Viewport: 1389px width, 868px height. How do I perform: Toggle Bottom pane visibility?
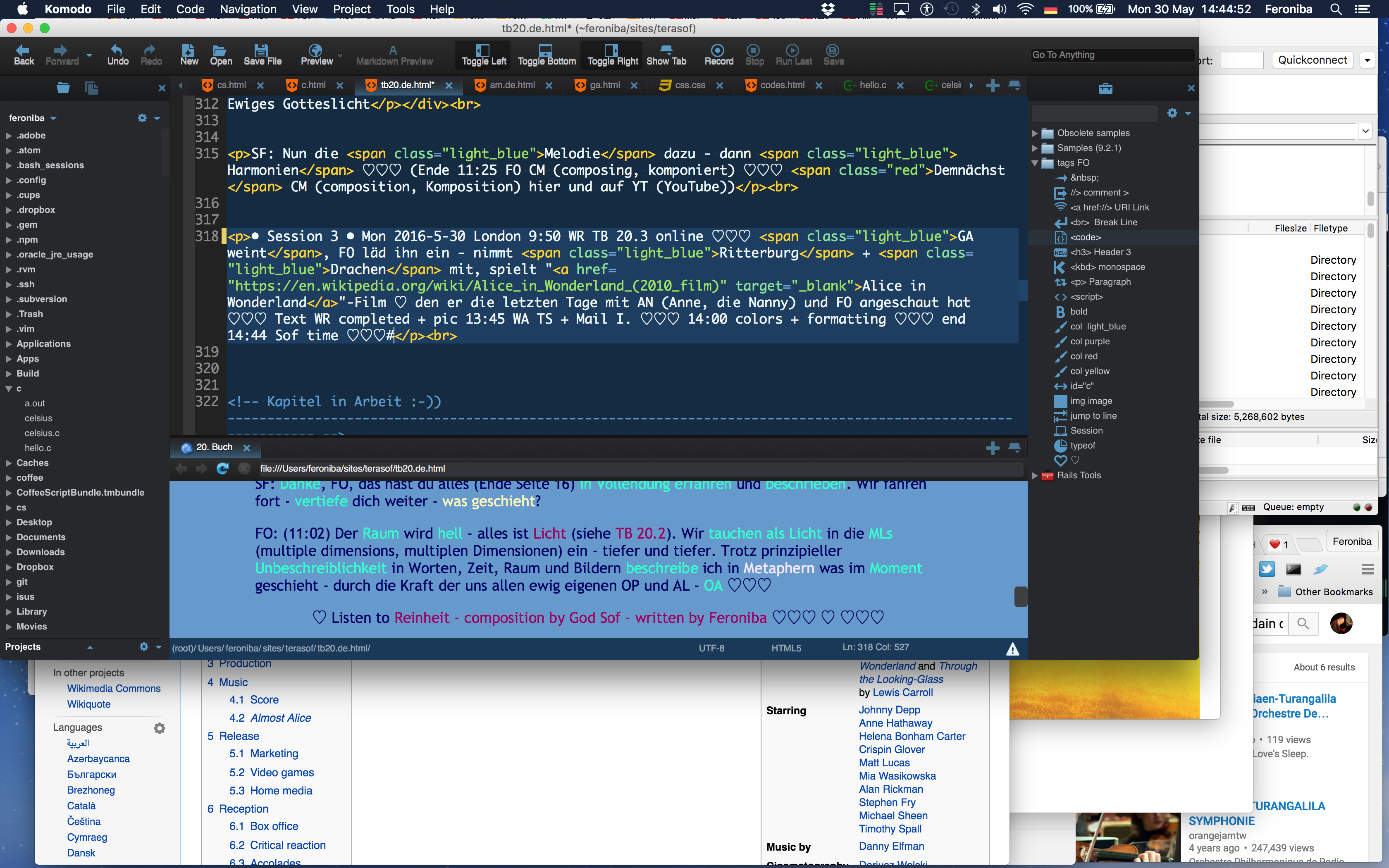pyautogui.click(x=546, y=55)
